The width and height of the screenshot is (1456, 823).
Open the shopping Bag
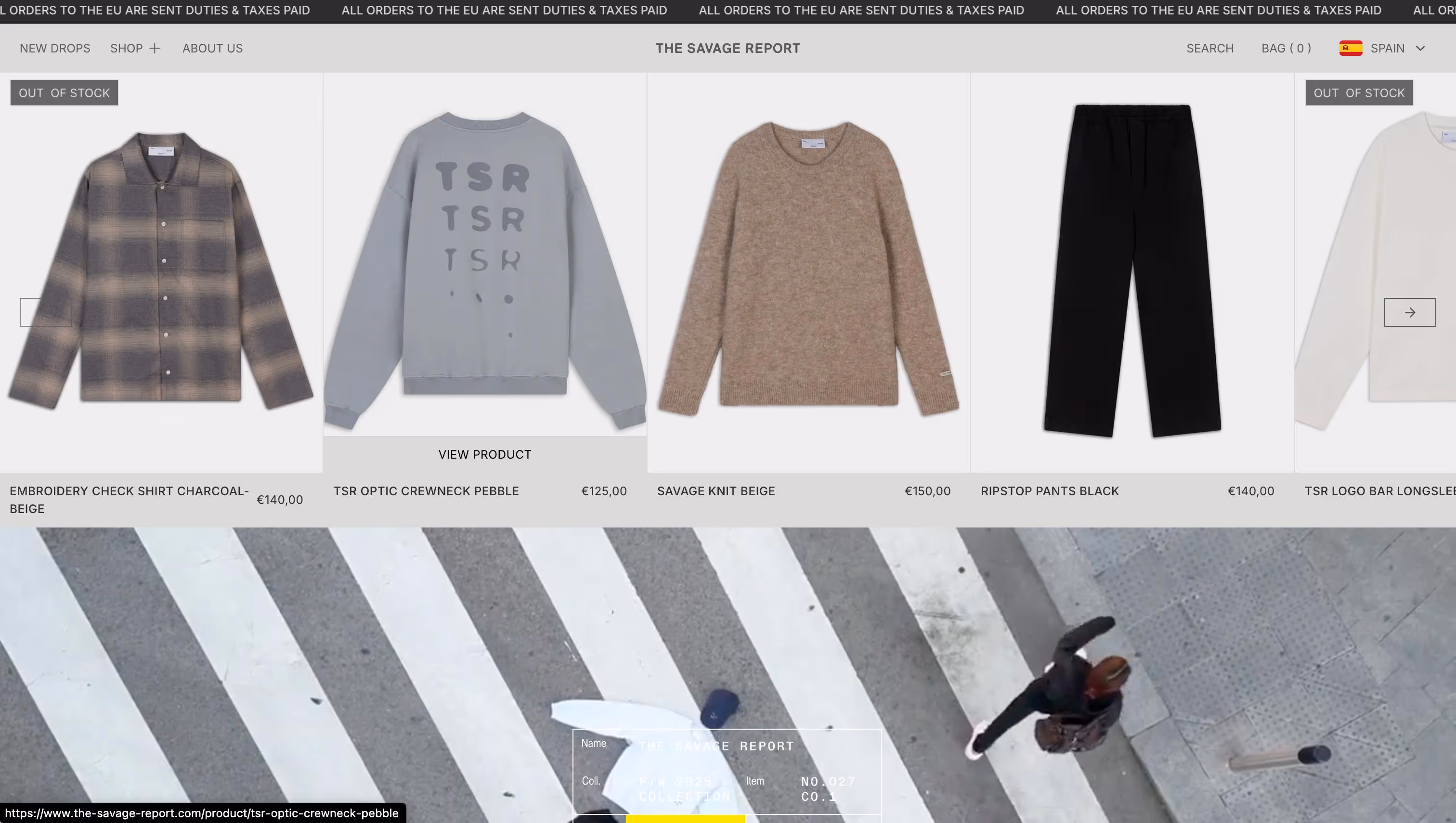click(x=1286, y=49)
